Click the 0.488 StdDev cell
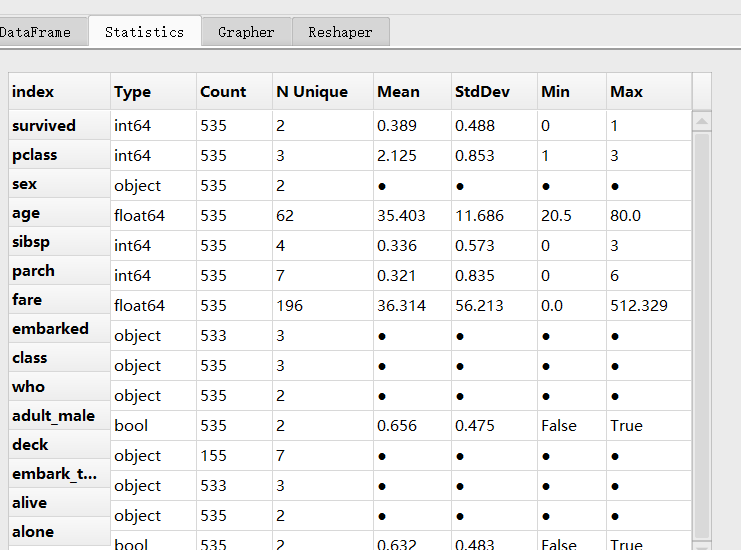Screen dimensions: 741x550 tap(494, 126)
